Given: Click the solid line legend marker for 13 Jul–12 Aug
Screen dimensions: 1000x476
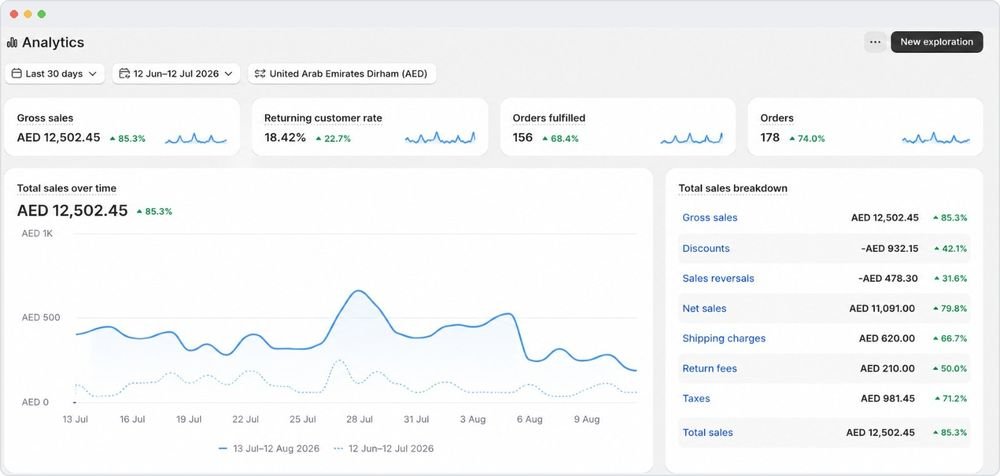Looking at the screenshot, I should [223, 449].
